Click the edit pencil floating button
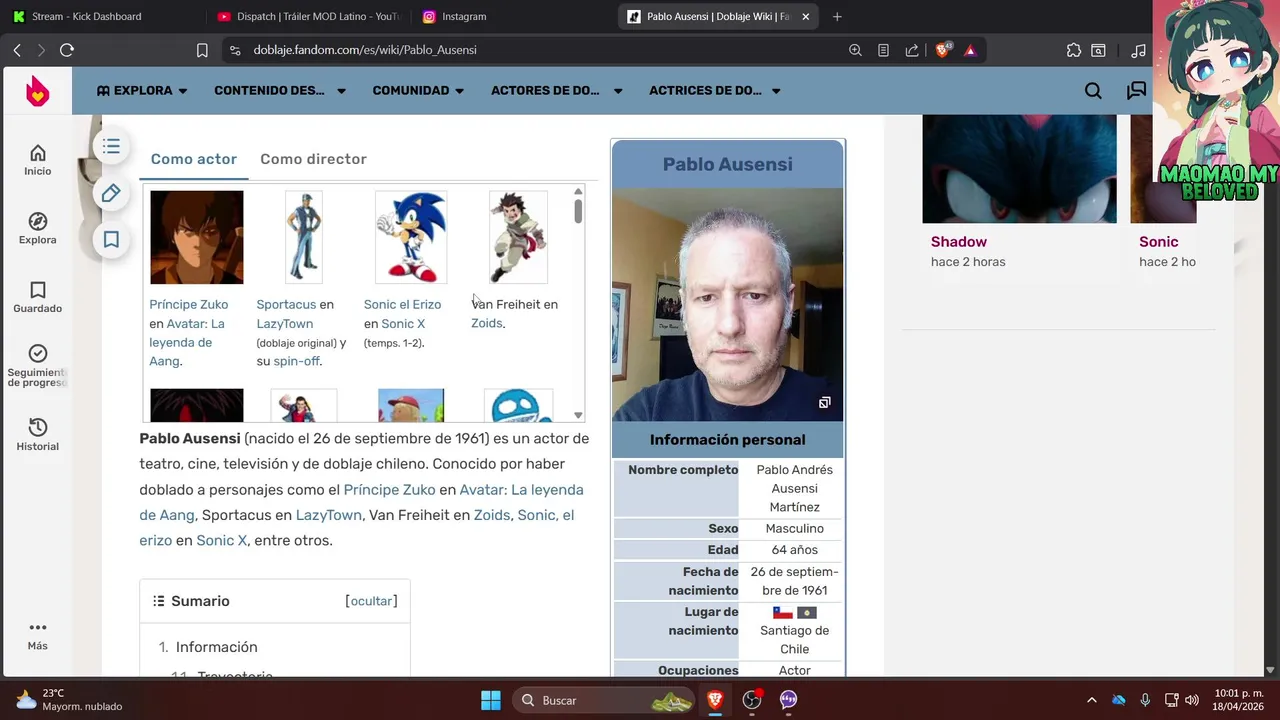The width and height of the screenshot is (1280, 720). [111, 193]
